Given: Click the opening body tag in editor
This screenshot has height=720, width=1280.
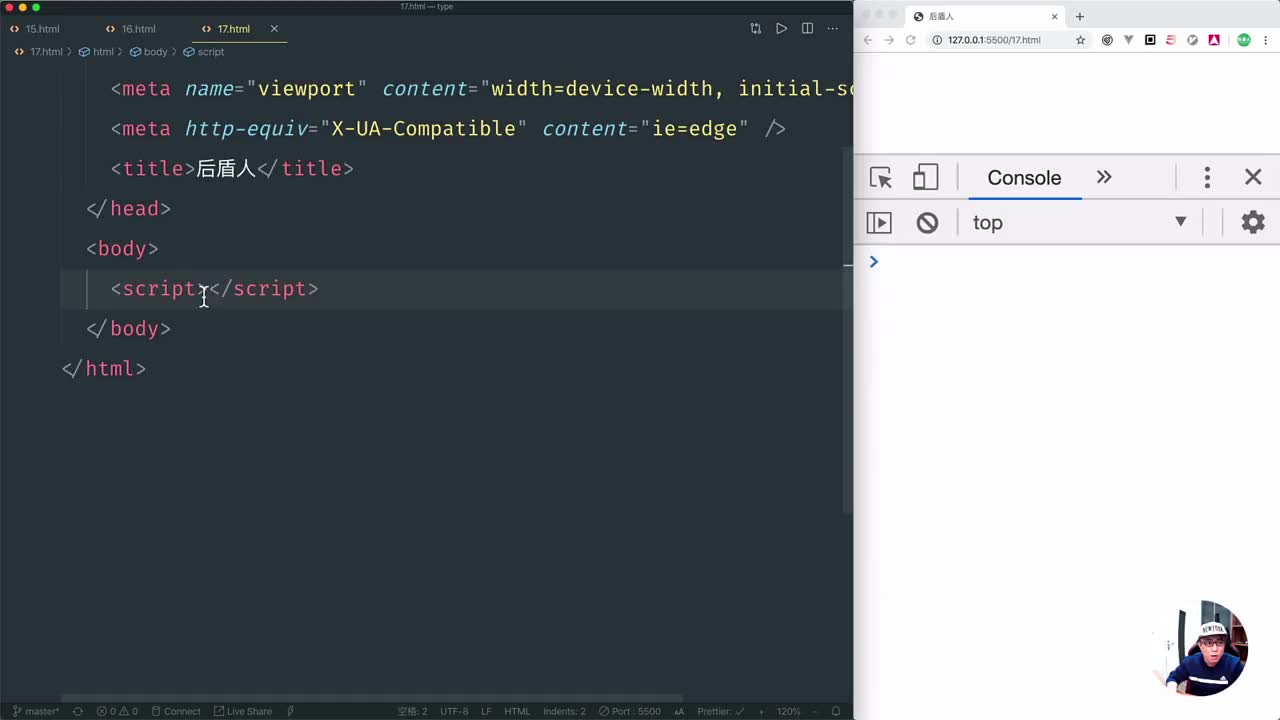Looking at the screenshot, I should pos(122,249).
